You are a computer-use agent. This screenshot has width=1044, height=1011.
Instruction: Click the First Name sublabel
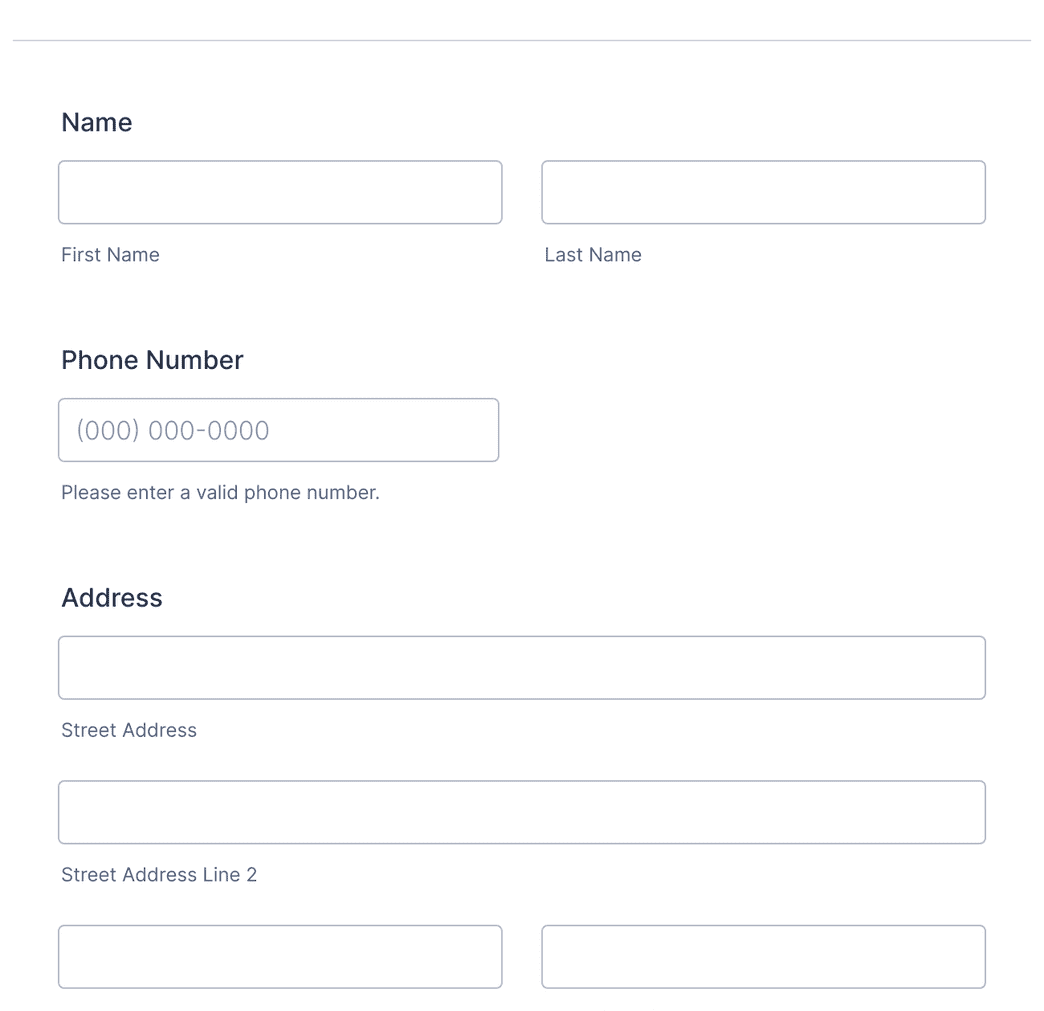110,255
